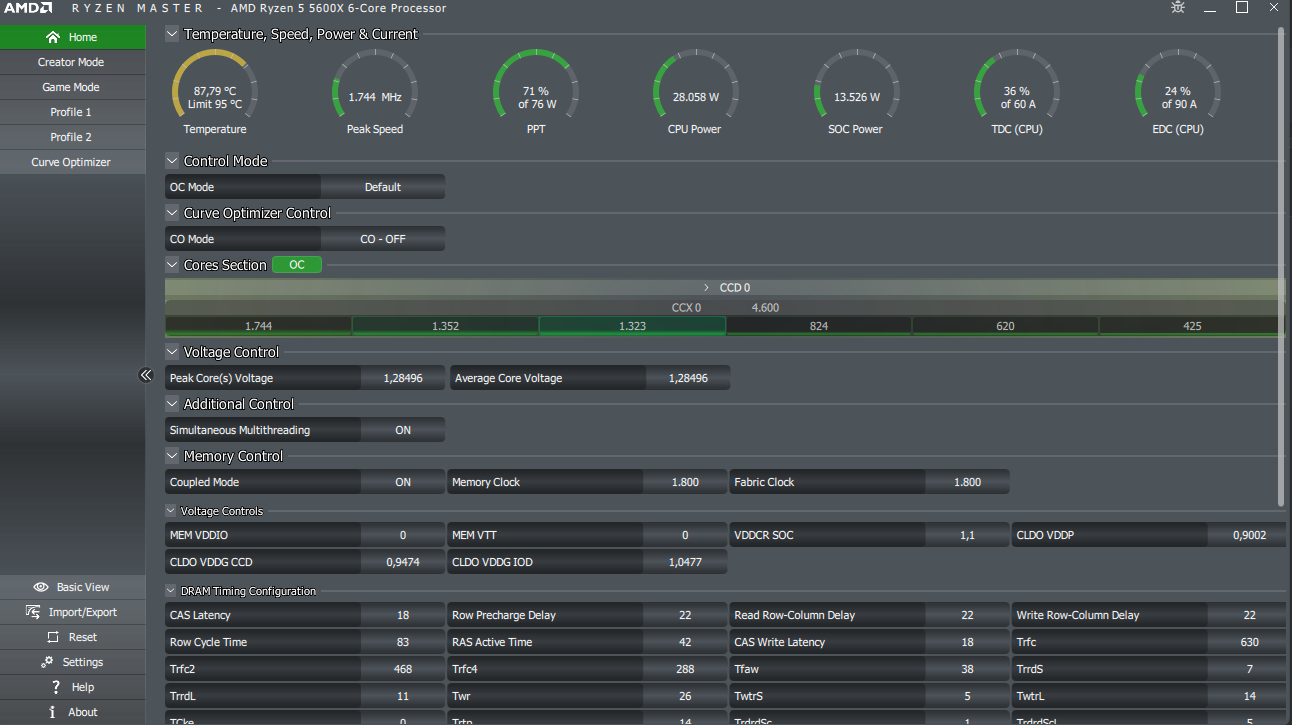Switch to the Creator Mode tab
Screen dimensions: 1292x725
(72, 62)
